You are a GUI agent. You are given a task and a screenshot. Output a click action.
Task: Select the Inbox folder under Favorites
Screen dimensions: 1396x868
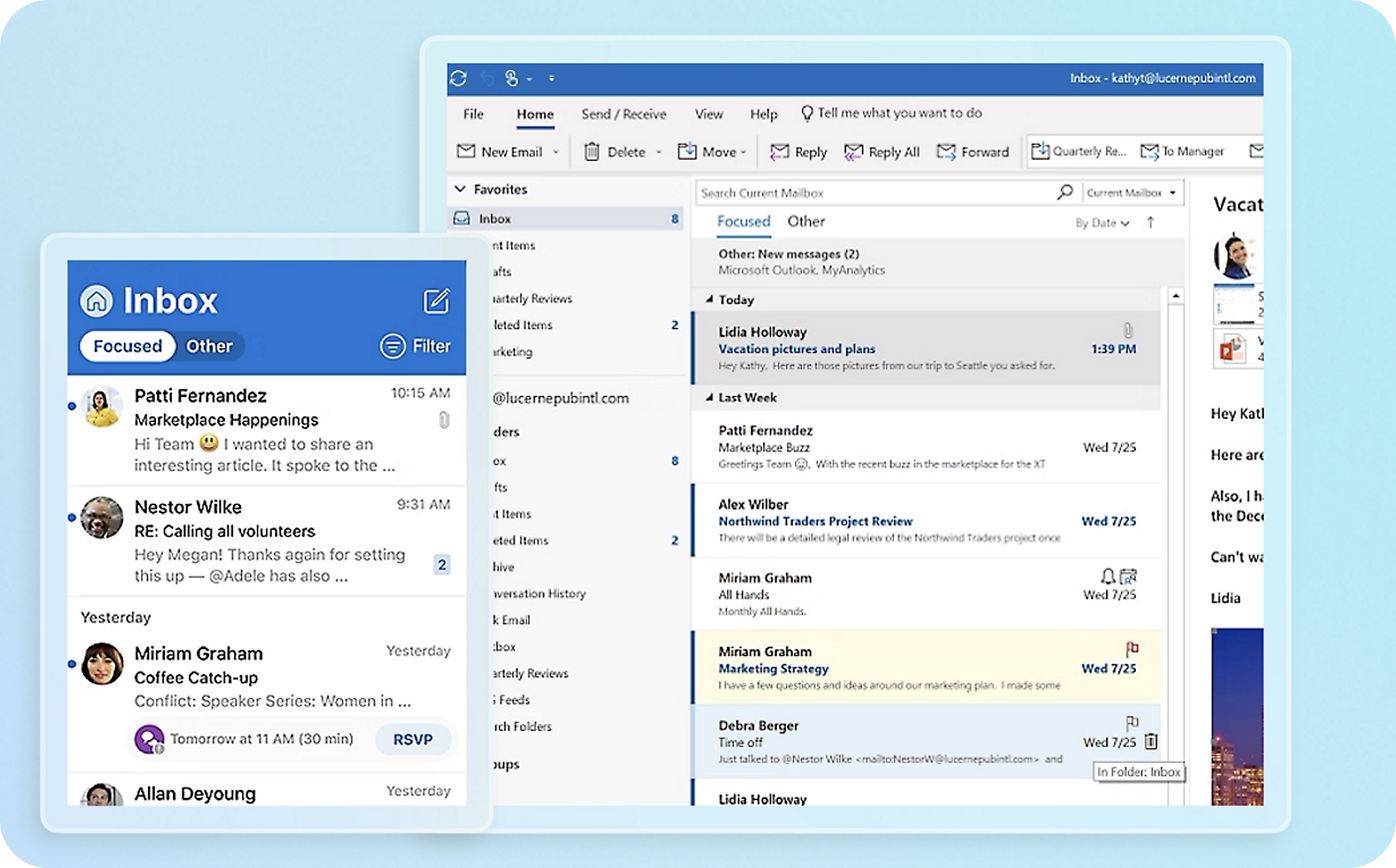coord(567,218)
